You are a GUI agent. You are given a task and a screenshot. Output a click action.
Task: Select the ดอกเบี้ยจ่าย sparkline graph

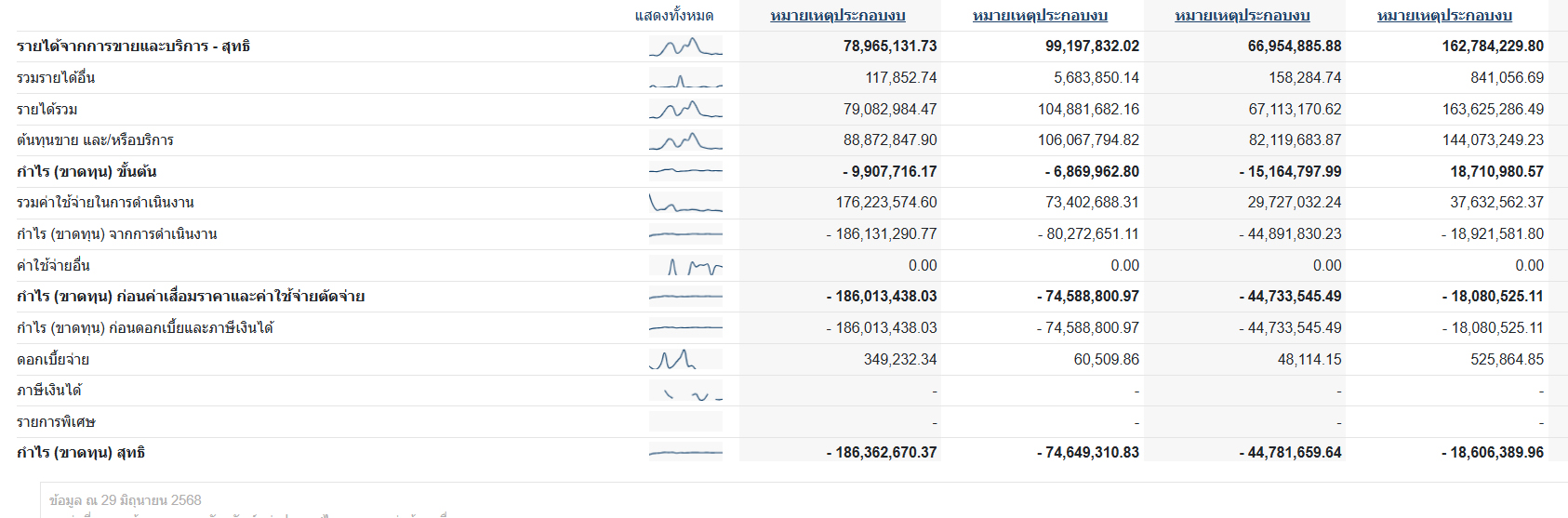tap(685, 360)
